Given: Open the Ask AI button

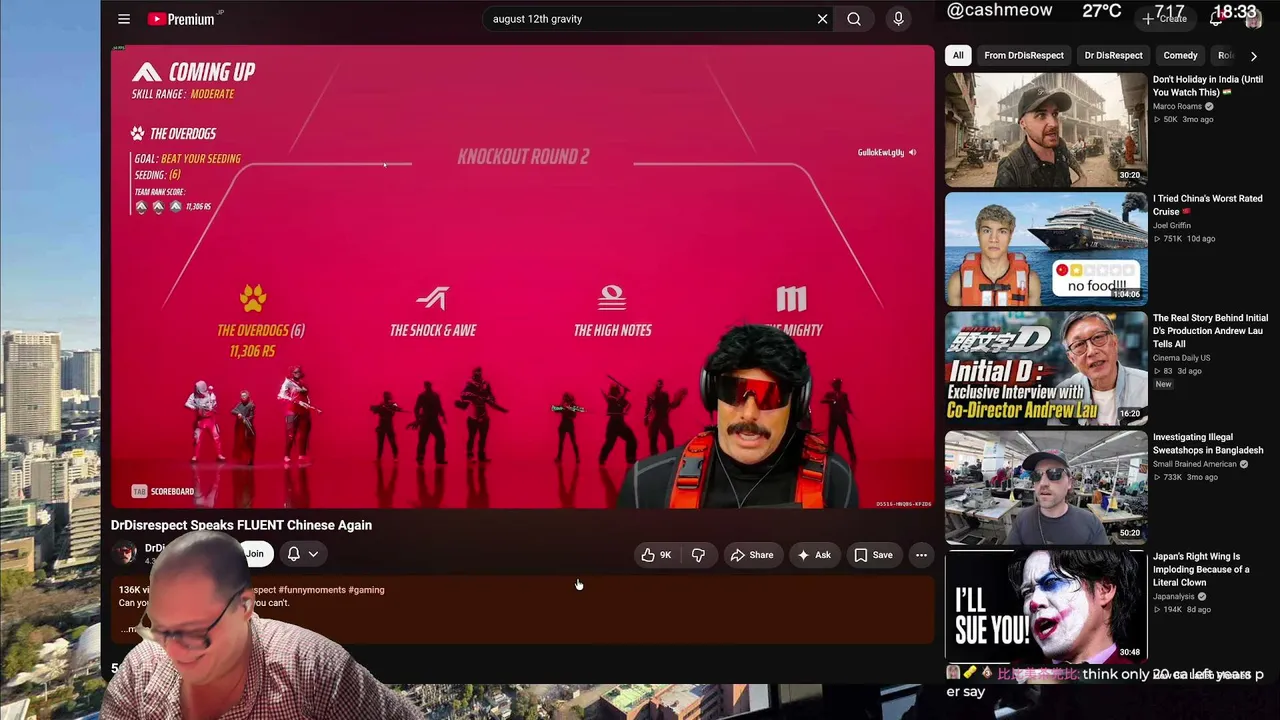Looking at the screenshot, I should (813, 555).
